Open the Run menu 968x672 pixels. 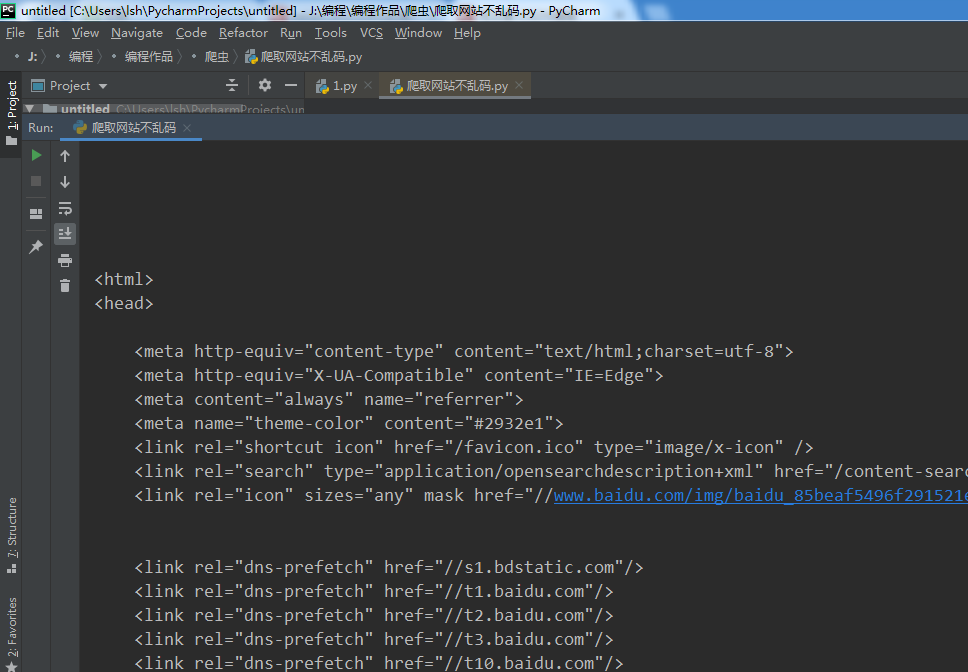pyautogui.click(x=291, y=33)
